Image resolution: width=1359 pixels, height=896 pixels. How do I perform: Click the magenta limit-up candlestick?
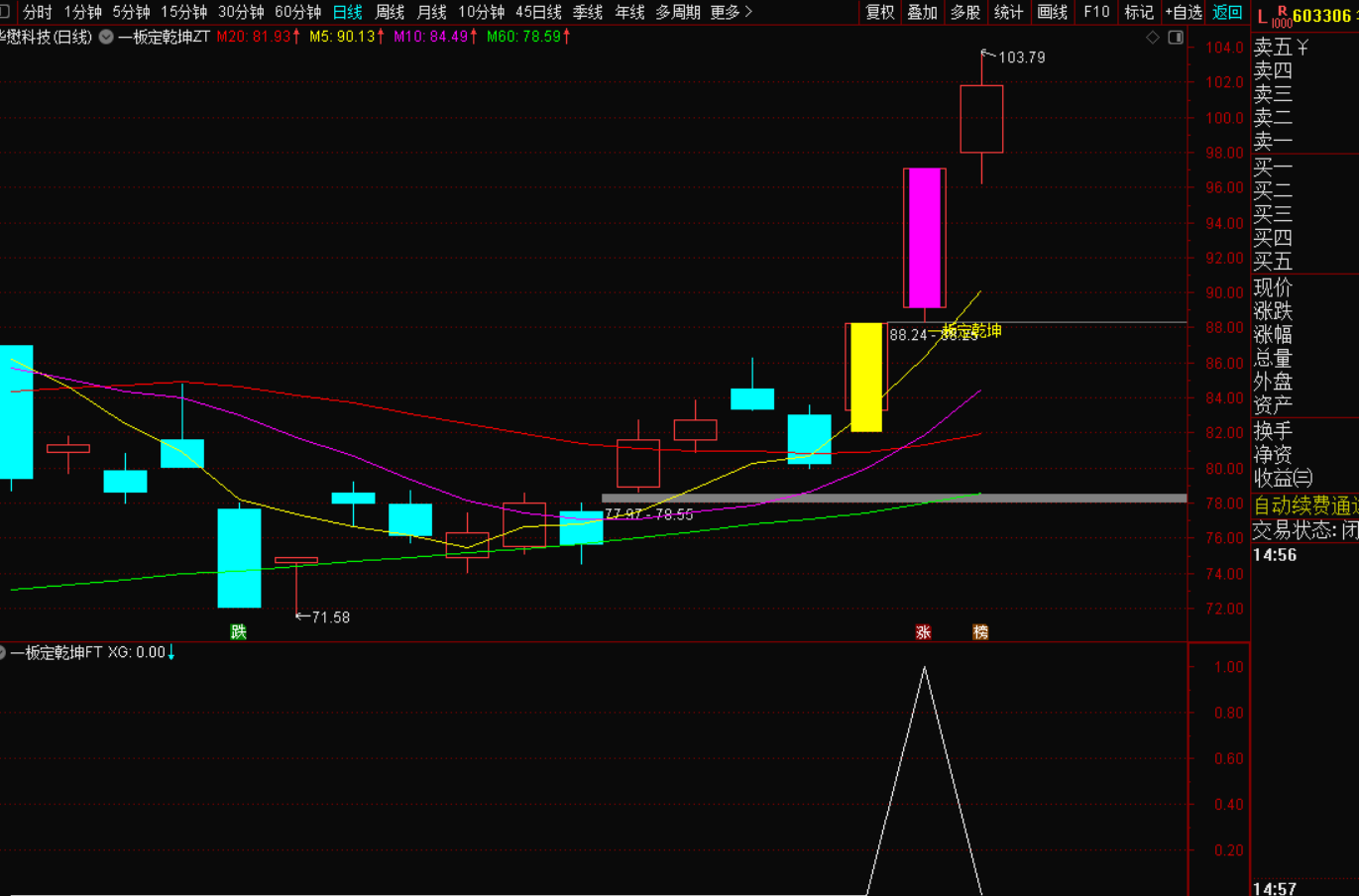[x=924, y=238]
